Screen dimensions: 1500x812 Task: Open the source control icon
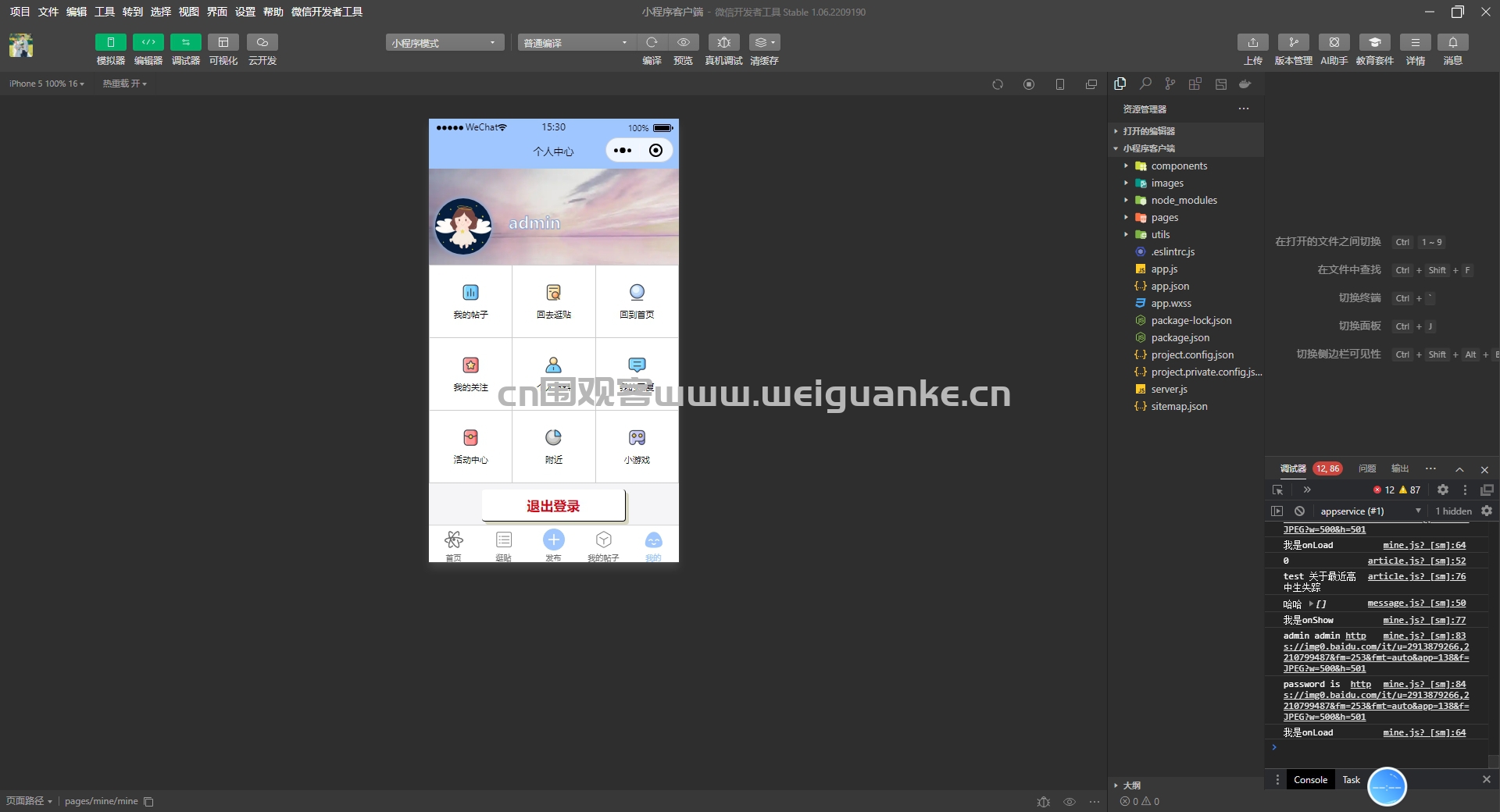pyautogui.click(x=1170, y=84)
